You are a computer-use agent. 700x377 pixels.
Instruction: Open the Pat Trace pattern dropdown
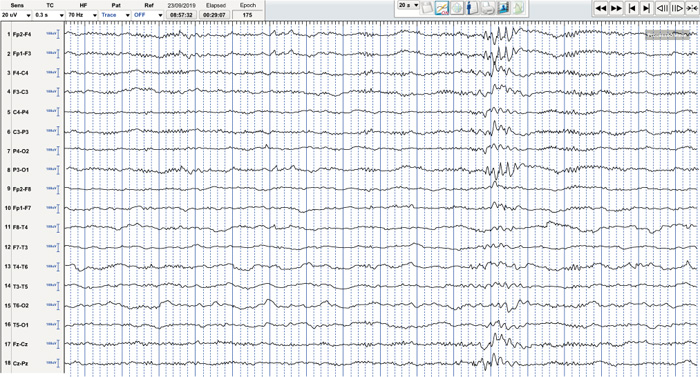tap(115, 15)
